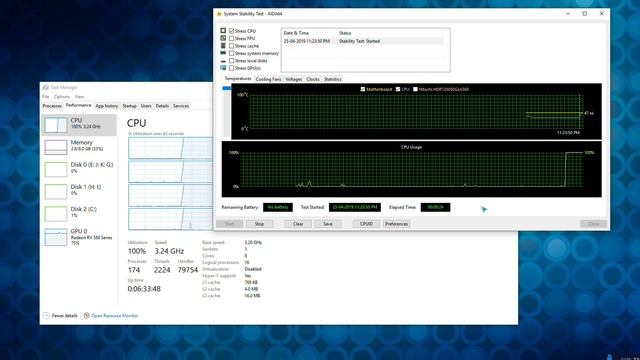Click the Clear button in AIDA64
The image size is (640, 360).
pyautogui.click(x=298, y=224)
